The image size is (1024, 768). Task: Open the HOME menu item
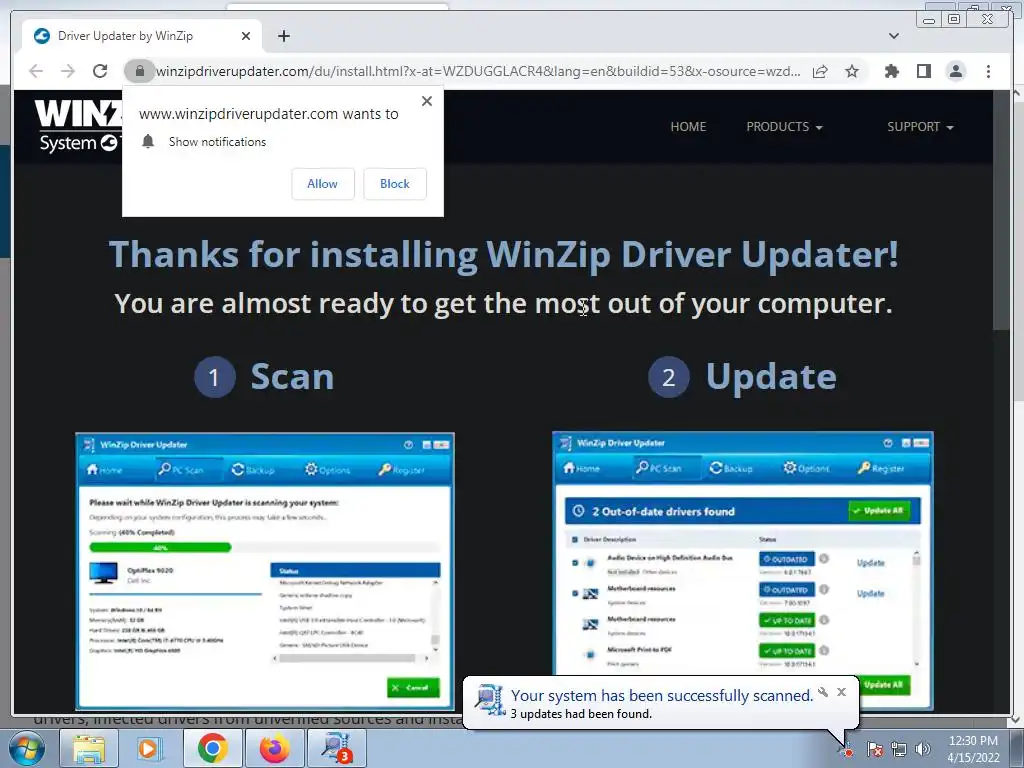point(688,127)
